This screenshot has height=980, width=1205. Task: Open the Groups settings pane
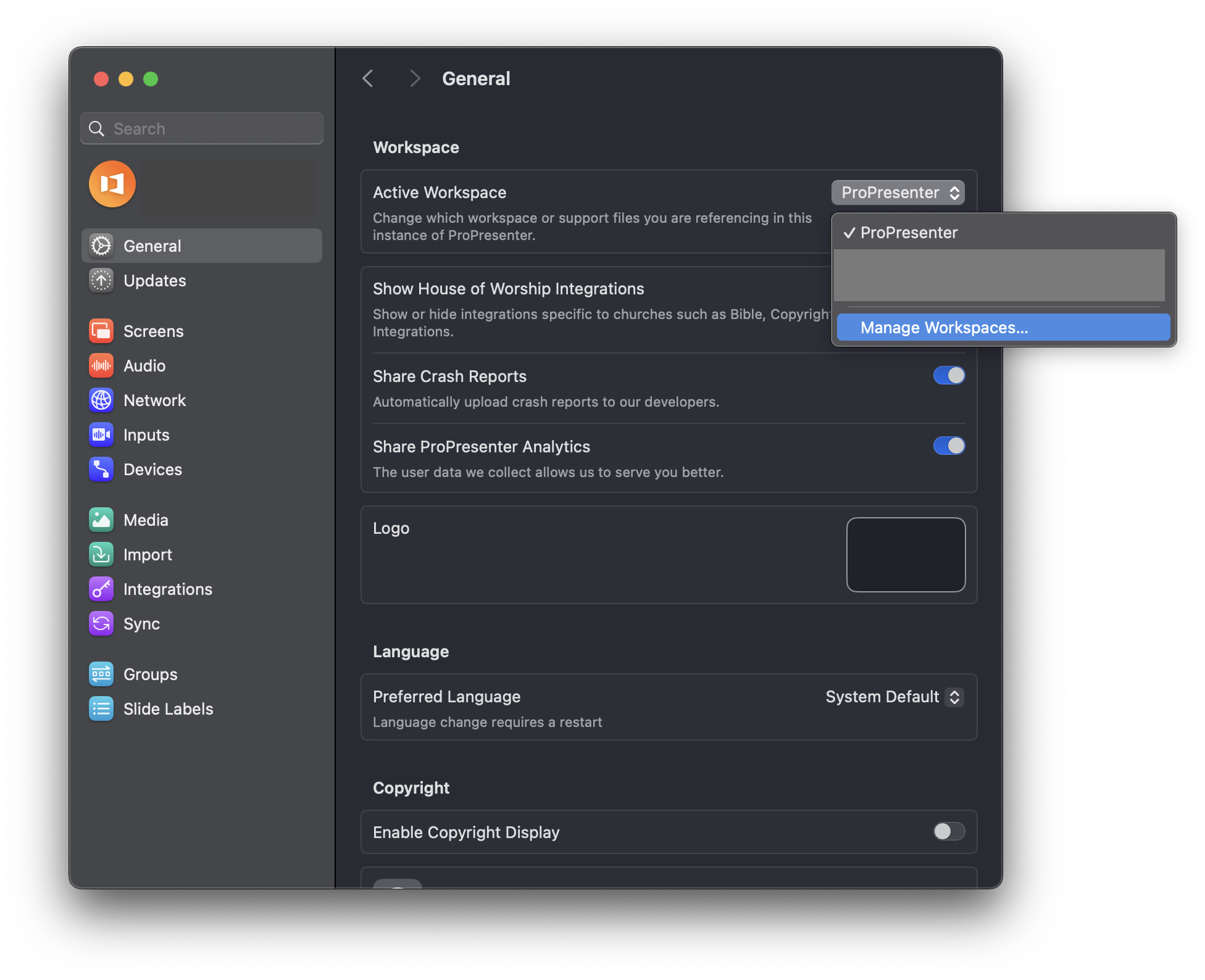click(x=150, y=675)
